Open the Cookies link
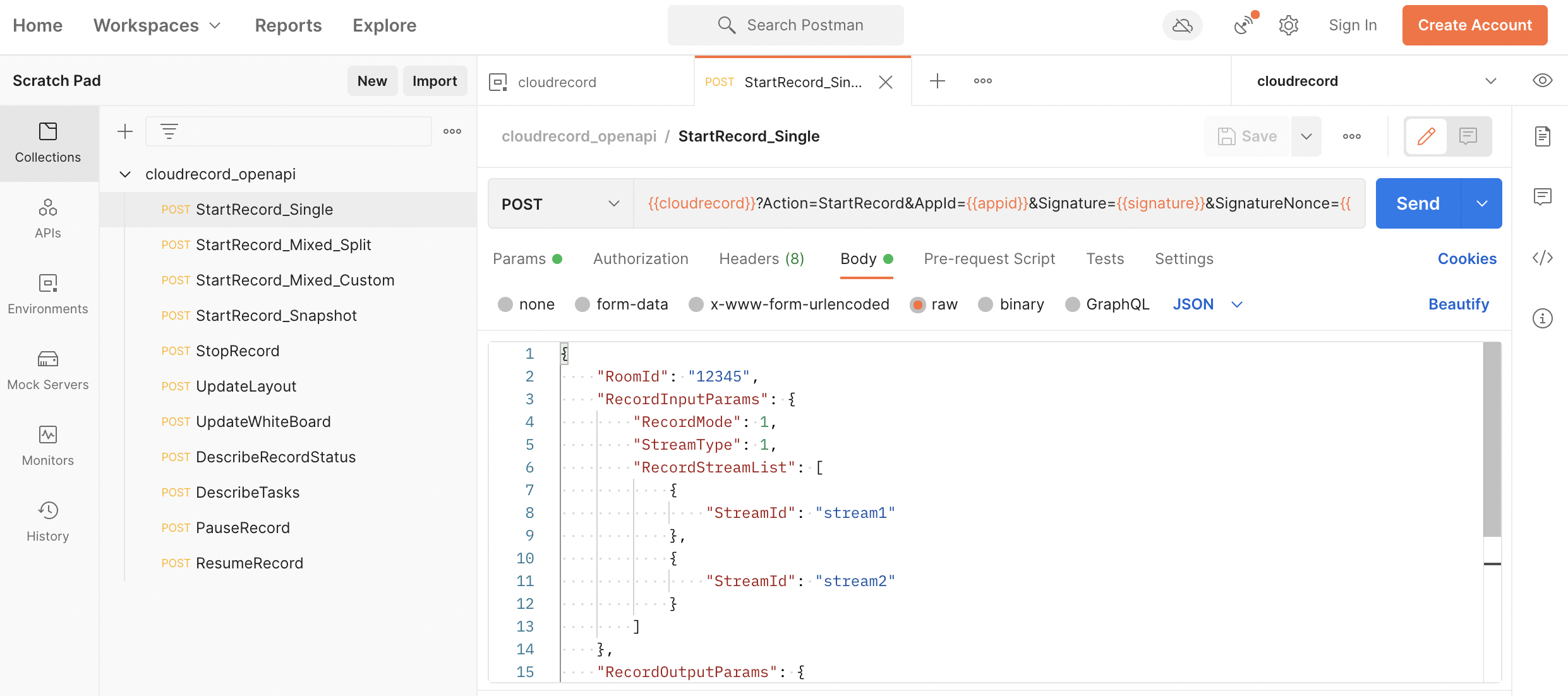1568x696 pixels. tap(1467, 259)
